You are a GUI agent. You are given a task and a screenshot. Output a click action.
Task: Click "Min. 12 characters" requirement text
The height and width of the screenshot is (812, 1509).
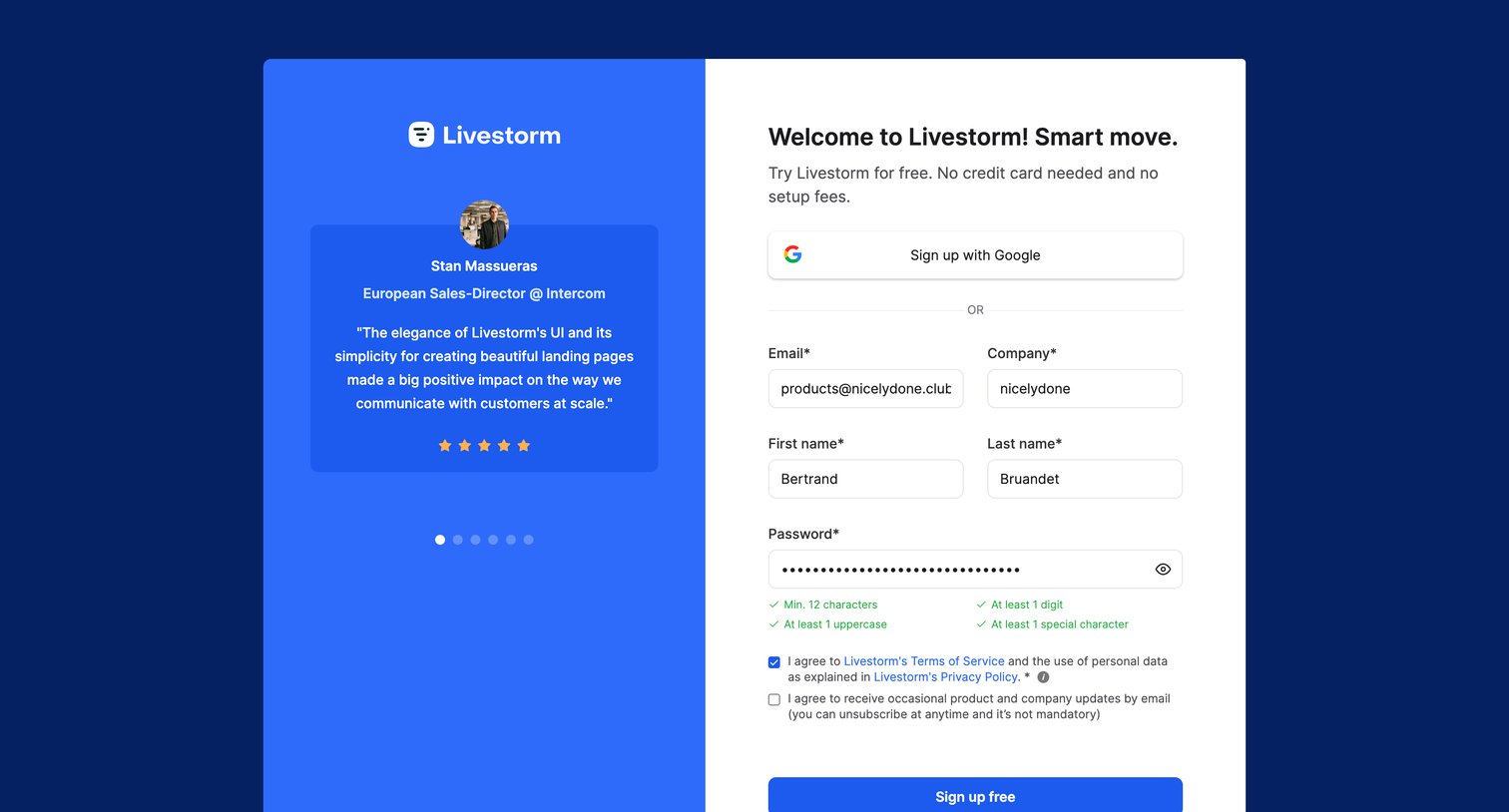(x=830, y=605)
